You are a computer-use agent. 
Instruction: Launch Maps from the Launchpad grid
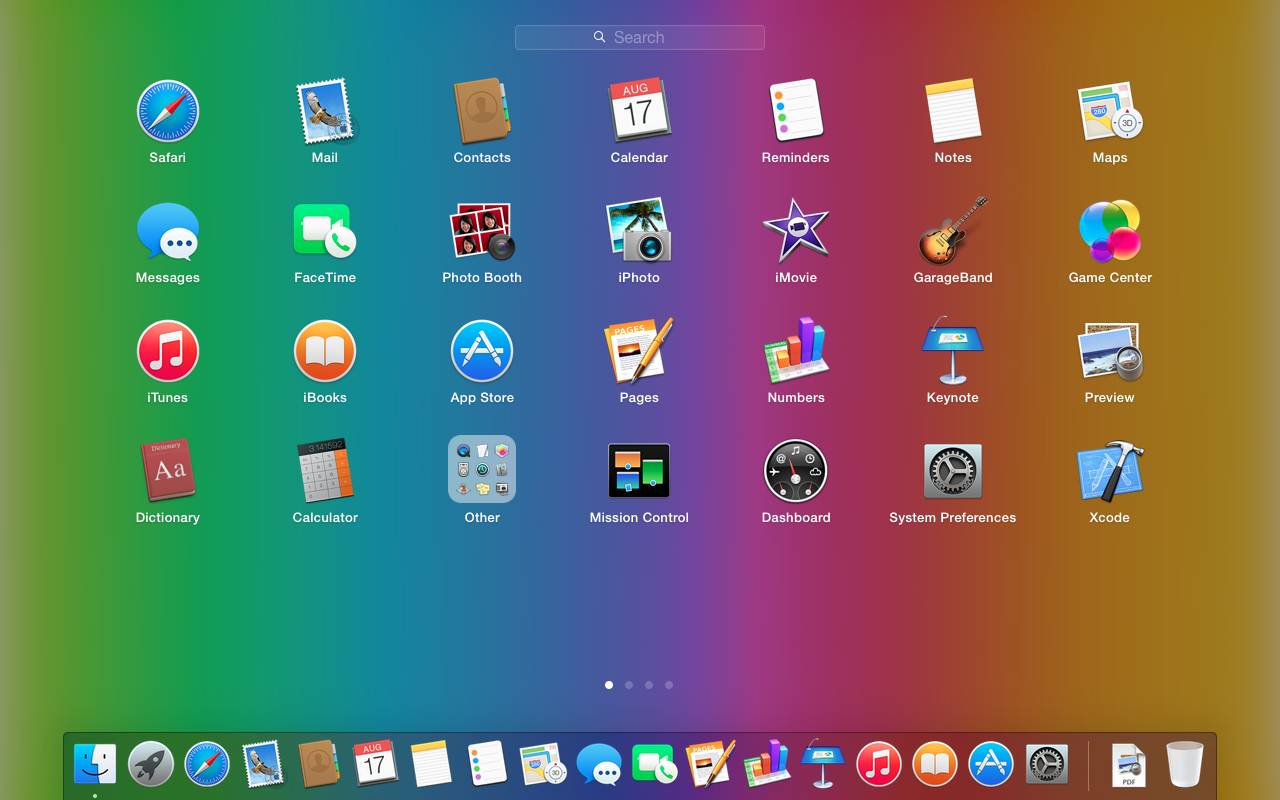[1110, 111]
